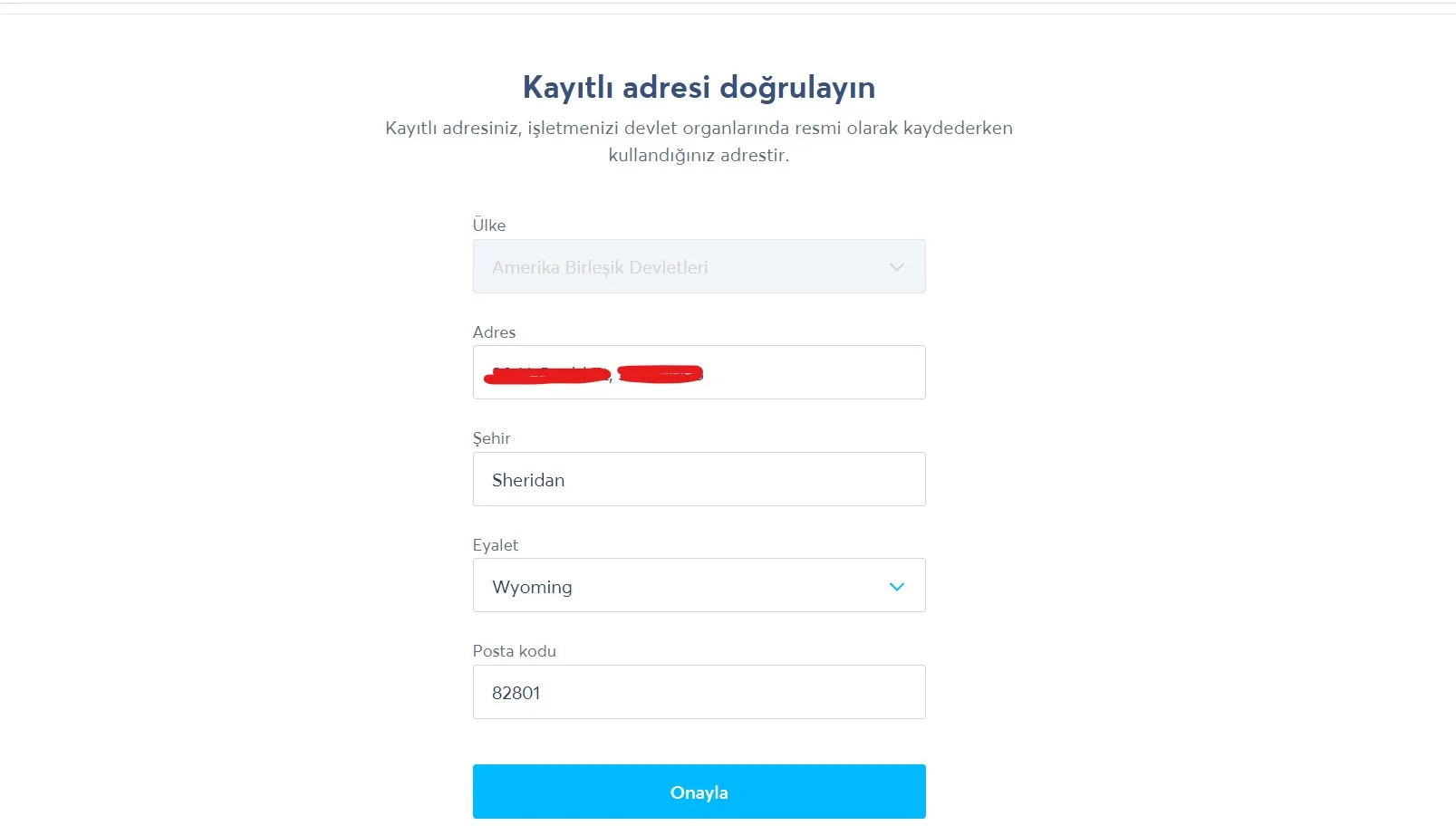
Task: Focus the Posta kodu field containing 82801
Action: 698,692
